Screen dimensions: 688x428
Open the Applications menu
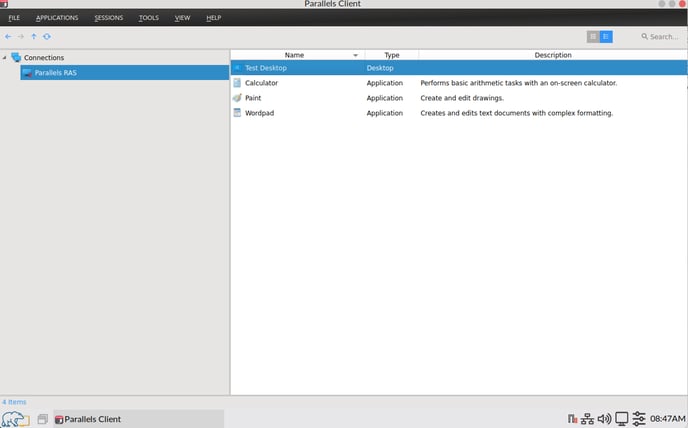(57, 18)
